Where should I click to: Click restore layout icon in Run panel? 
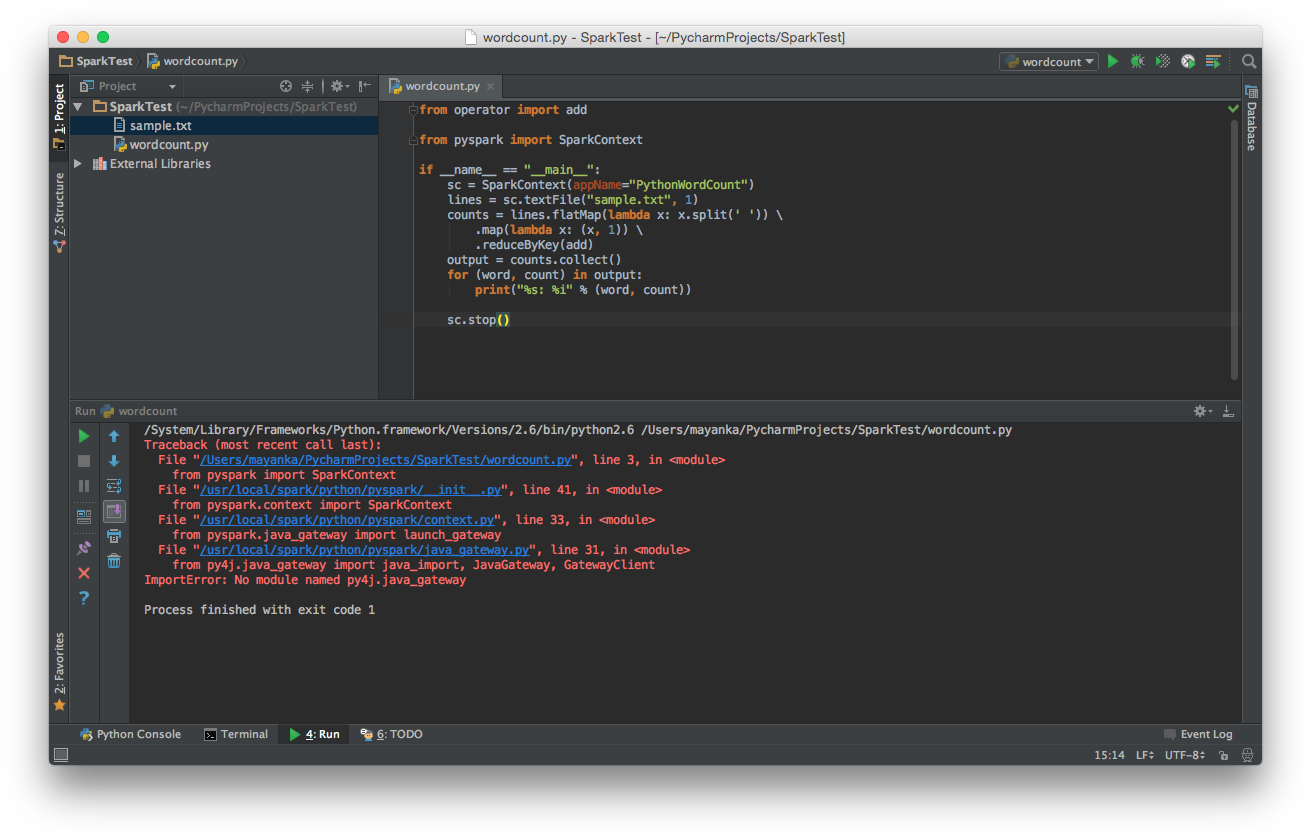[x=84, y=517]
